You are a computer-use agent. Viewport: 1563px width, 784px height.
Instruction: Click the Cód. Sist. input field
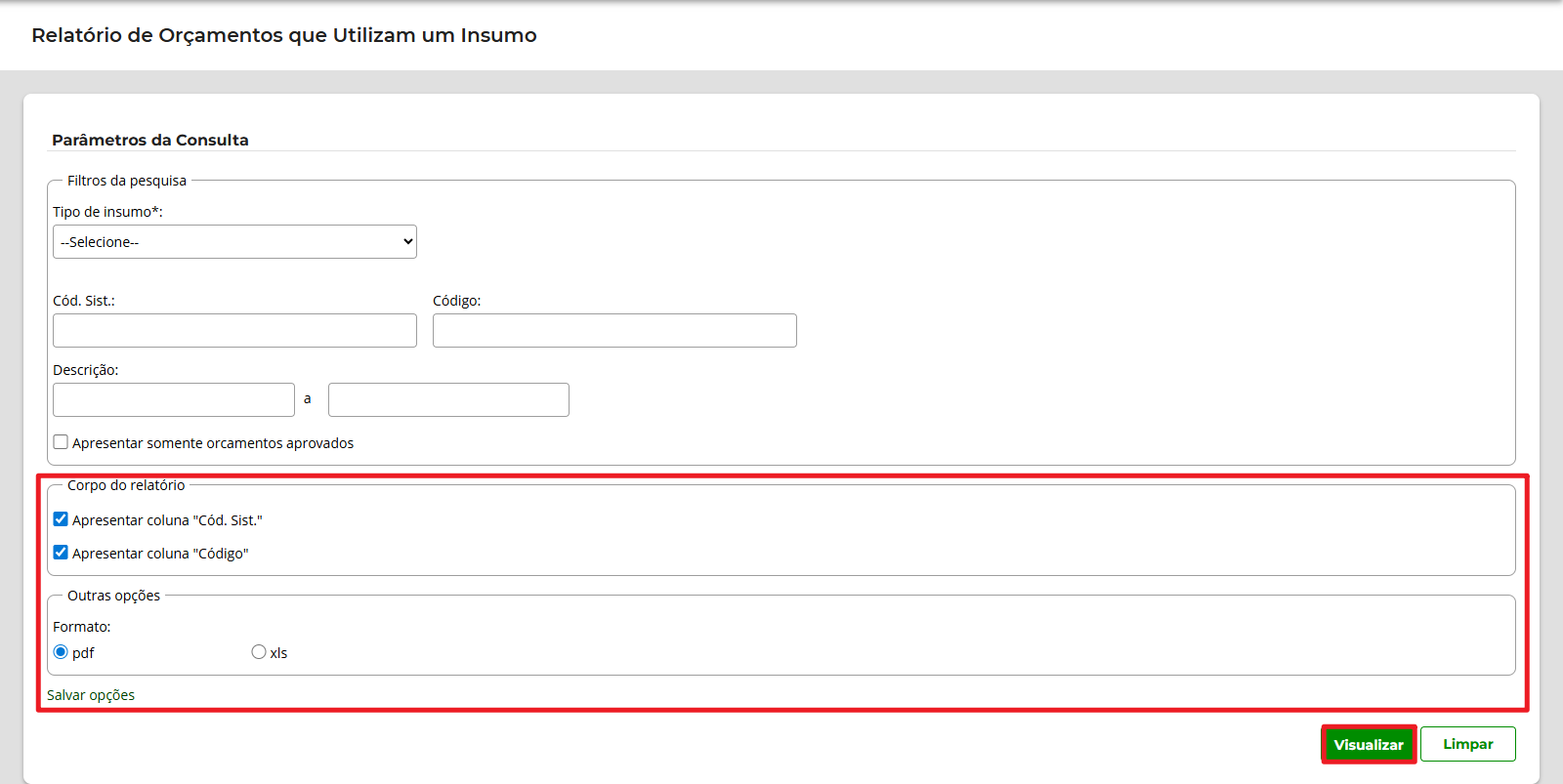click(x=234, y=331)
